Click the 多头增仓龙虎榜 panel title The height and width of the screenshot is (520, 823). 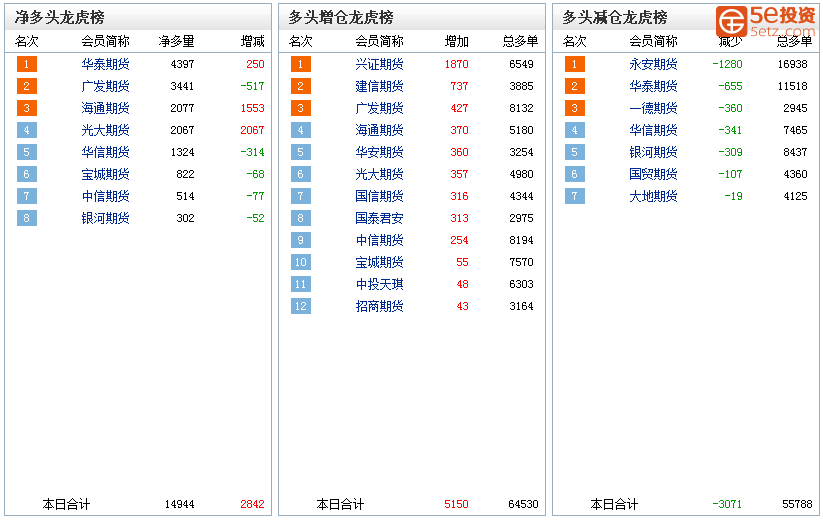point(341,17)
